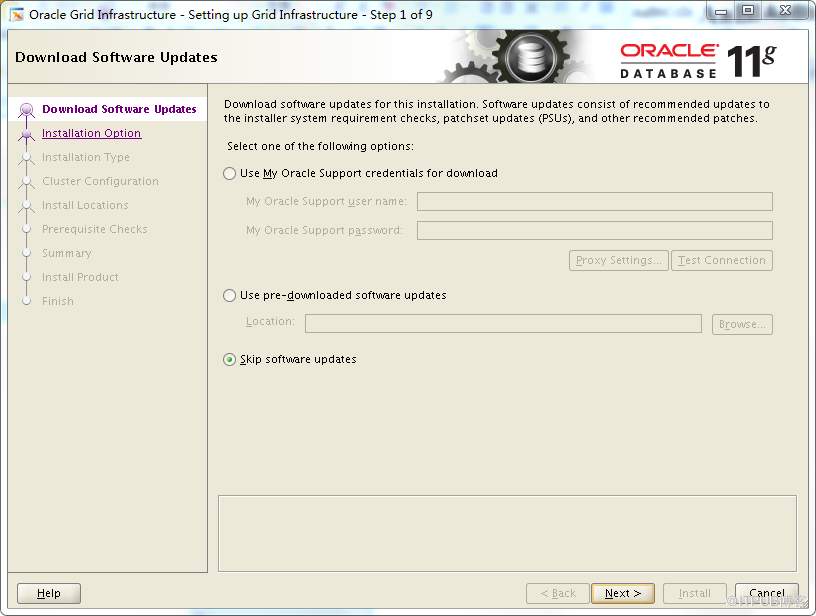Screen dimensions: 816x616
Task: Click the Location path input field
Action: tap(503, 324)
